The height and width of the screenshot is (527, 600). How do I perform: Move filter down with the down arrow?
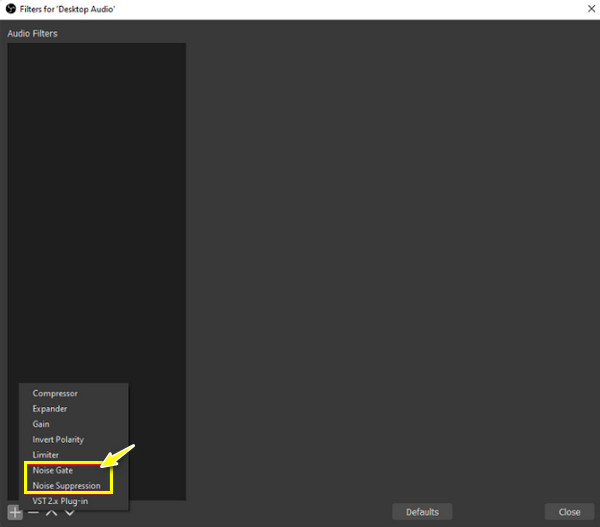[x=69, y=512]
